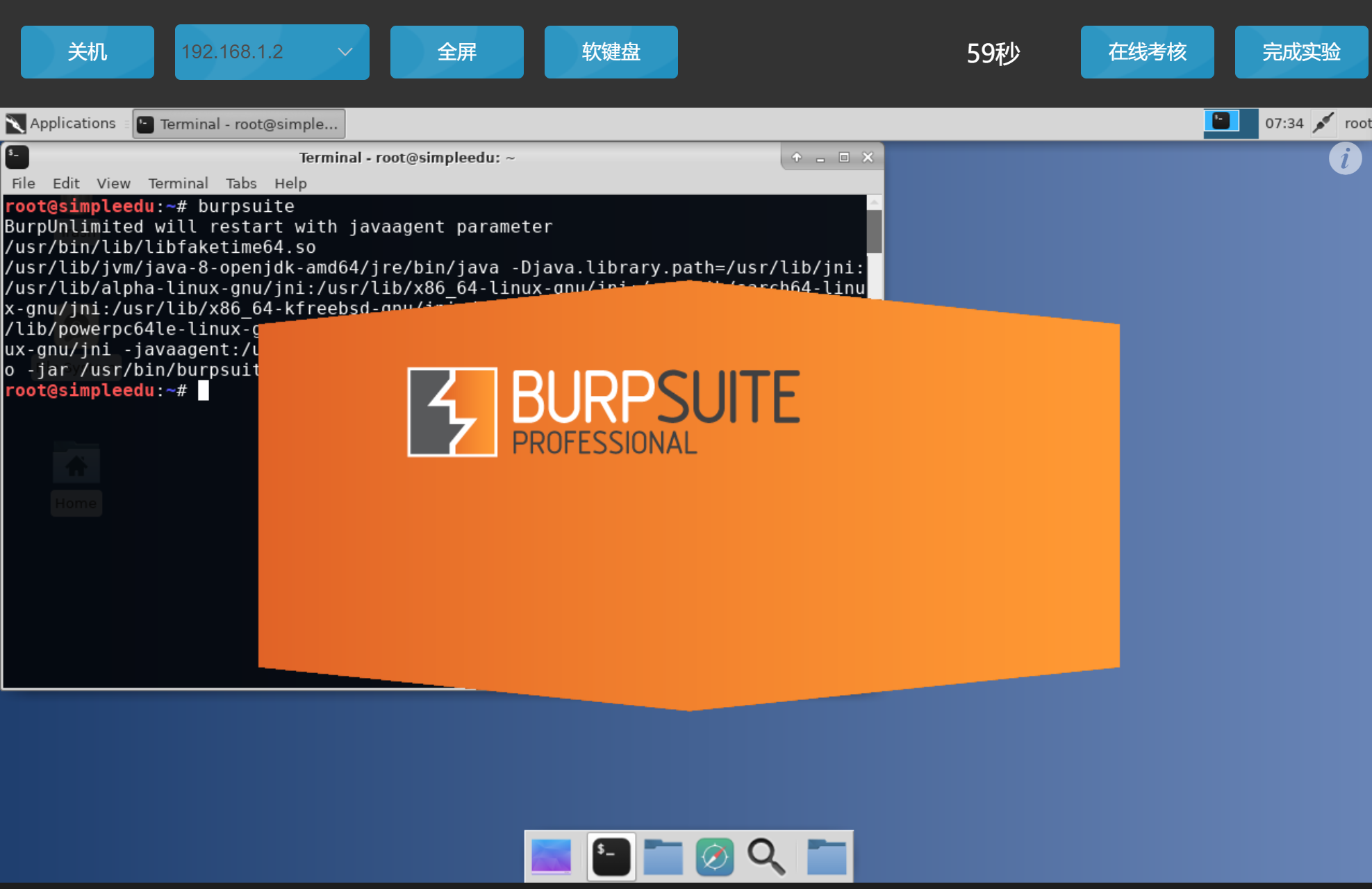The height and width of the screenshot is (889, 1372).
Task: Click the workspace switcher terminal thumbnail
Action: [x=1221, y=121]
